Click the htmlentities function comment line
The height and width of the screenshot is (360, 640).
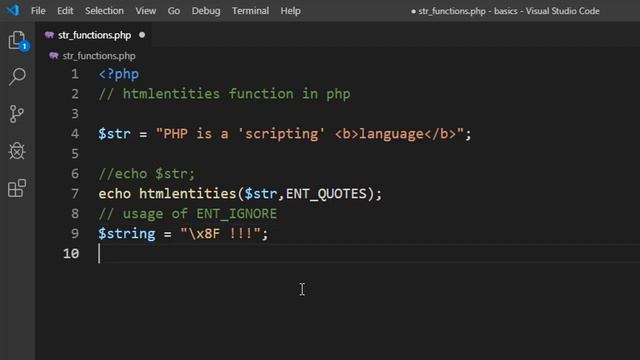coord(224,94)
